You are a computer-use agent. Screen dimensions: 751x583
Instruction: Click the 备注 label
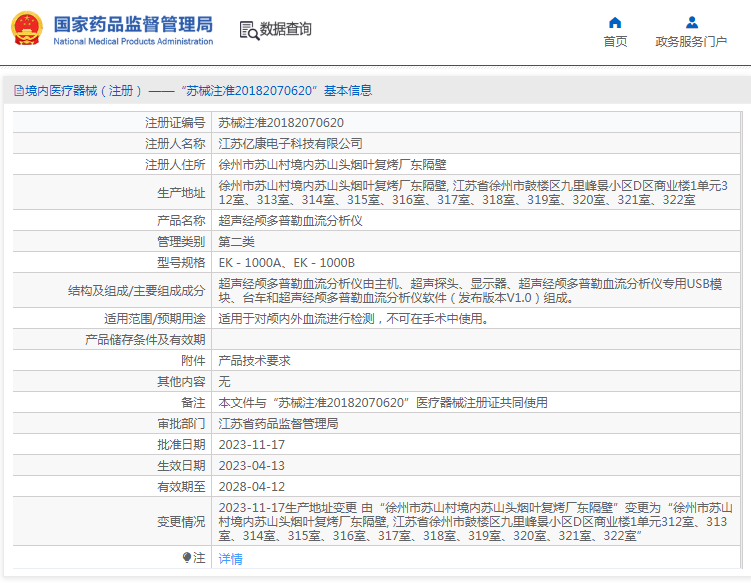[193, 403]
